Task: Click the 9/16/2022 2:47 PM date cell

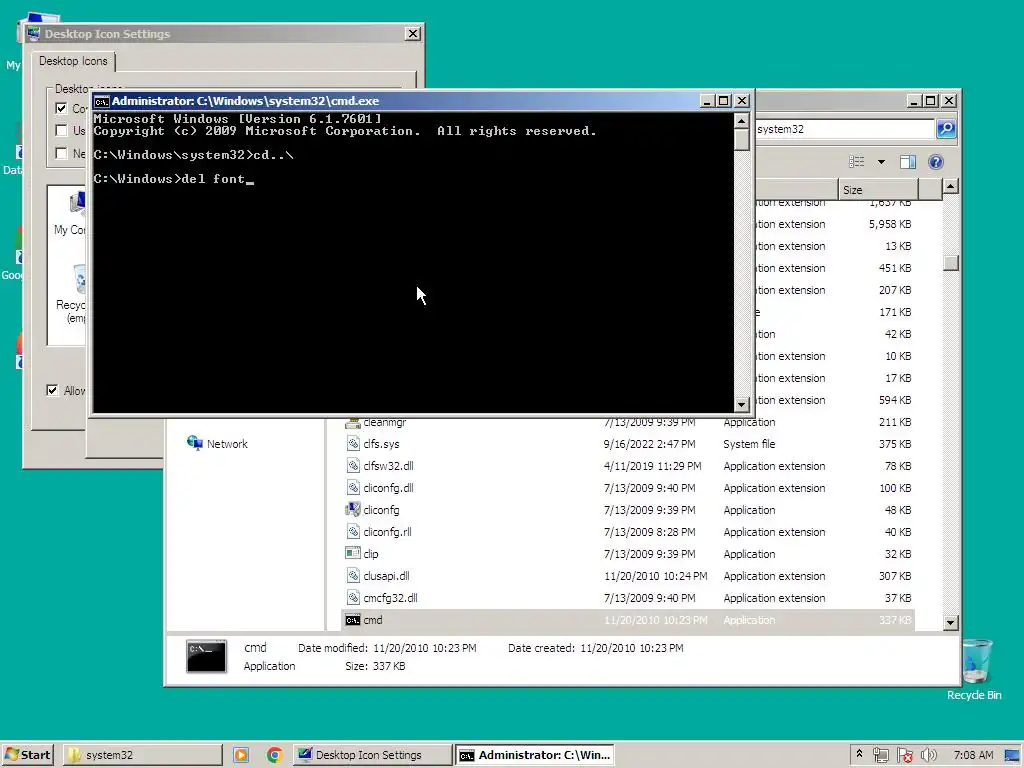Action: (x=649, y=444)
